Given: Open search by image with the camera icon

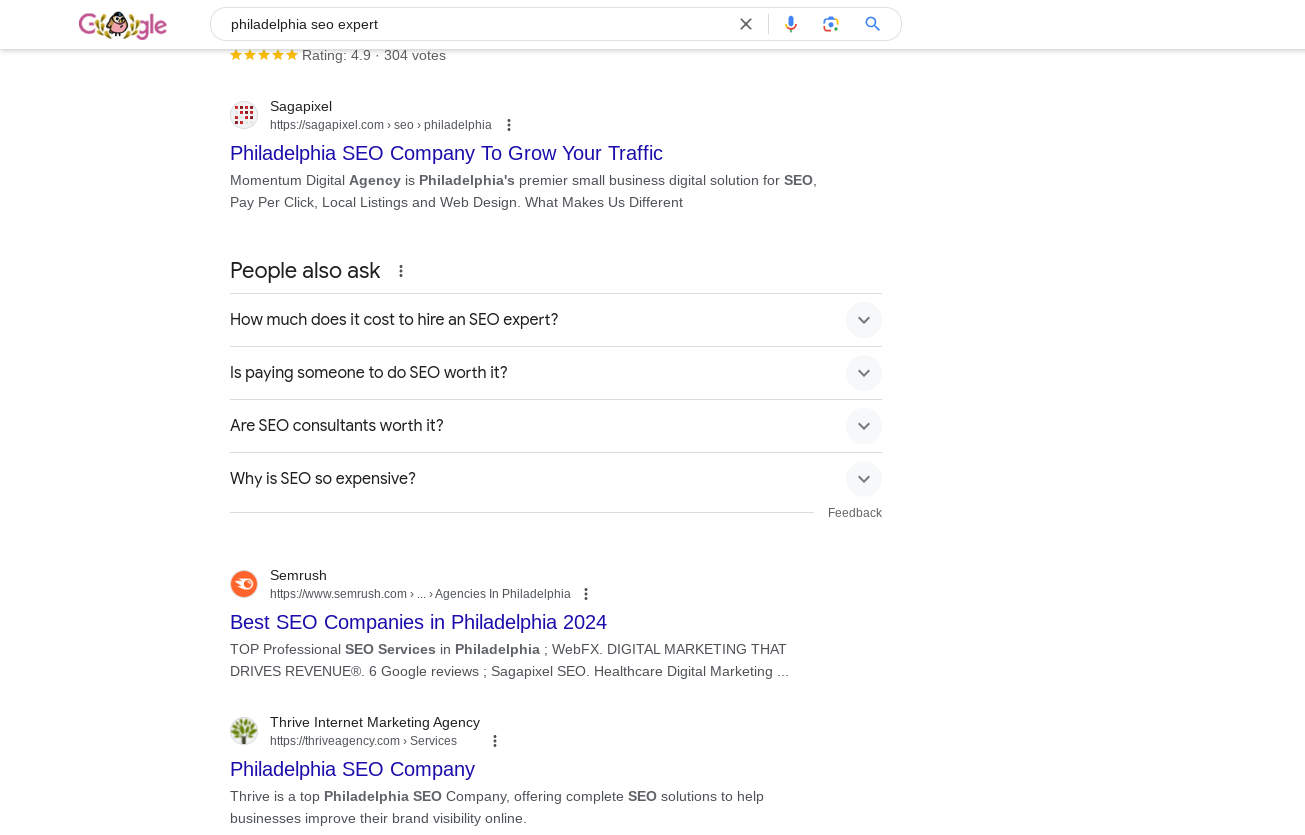Looking at the screenshot, I should pos(831,24).
